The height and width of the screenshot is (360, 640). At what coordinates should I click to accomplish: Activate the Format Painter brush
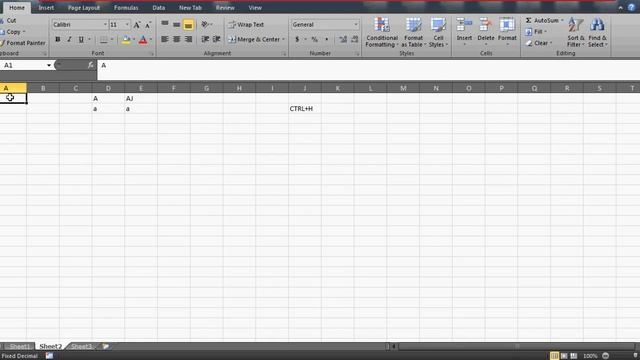coord(23,43)
